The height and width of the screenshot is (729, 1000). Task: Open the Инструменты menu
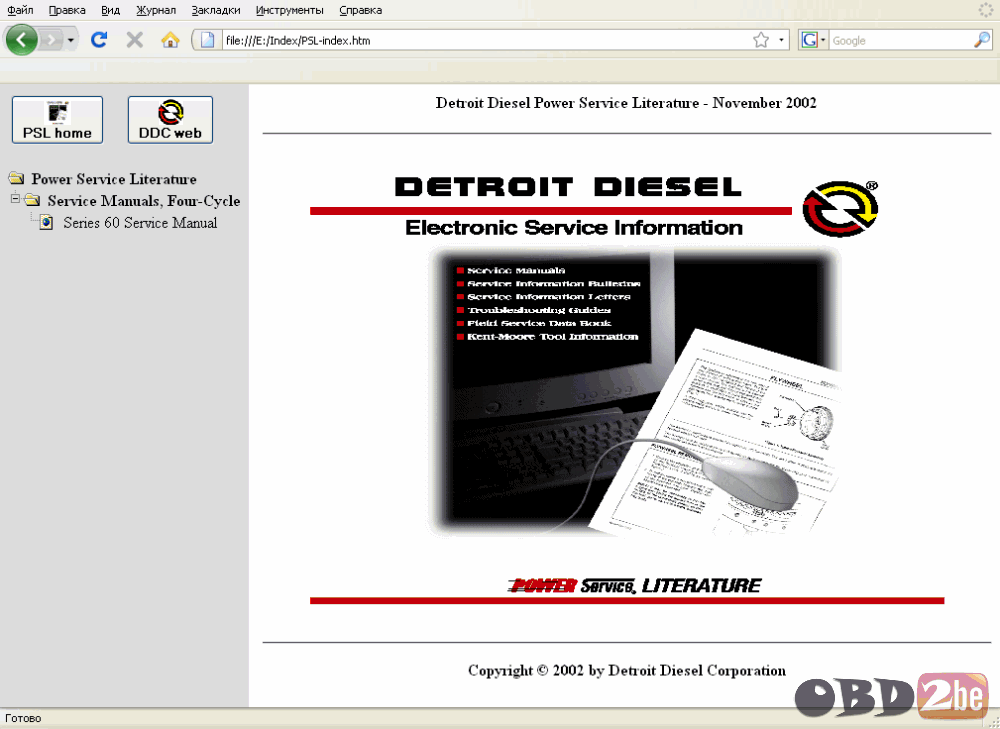point(290,10)
